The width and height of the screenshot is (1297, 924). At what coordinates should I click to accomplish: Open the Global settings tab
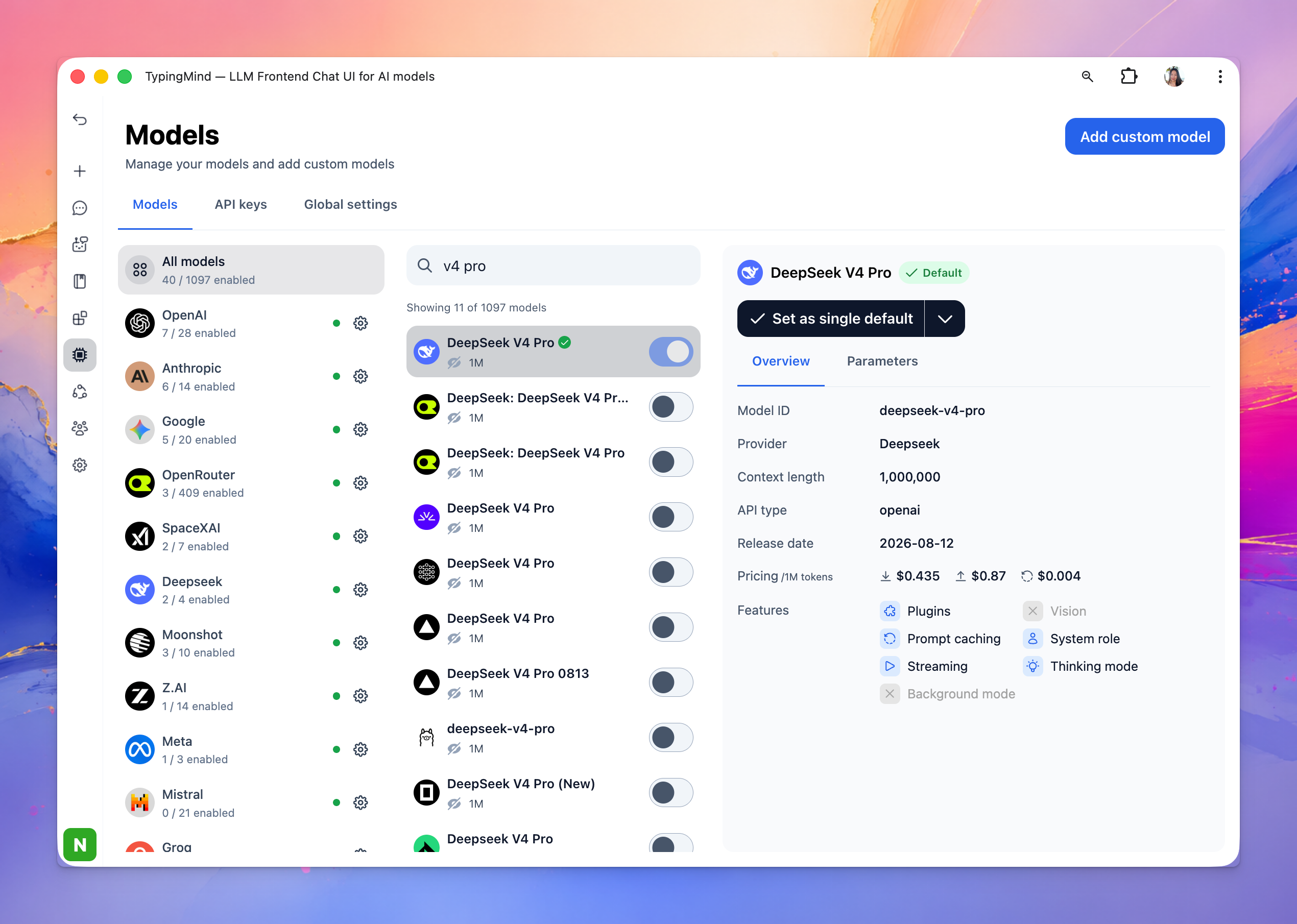[x=351, y=204]
